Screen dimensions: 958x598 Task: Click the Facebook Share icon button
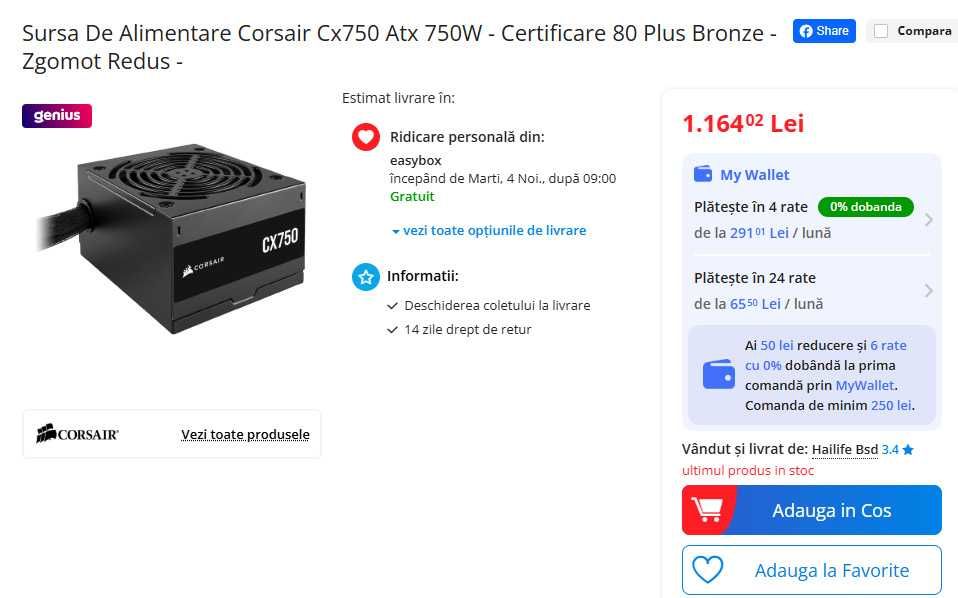point(824,31)
